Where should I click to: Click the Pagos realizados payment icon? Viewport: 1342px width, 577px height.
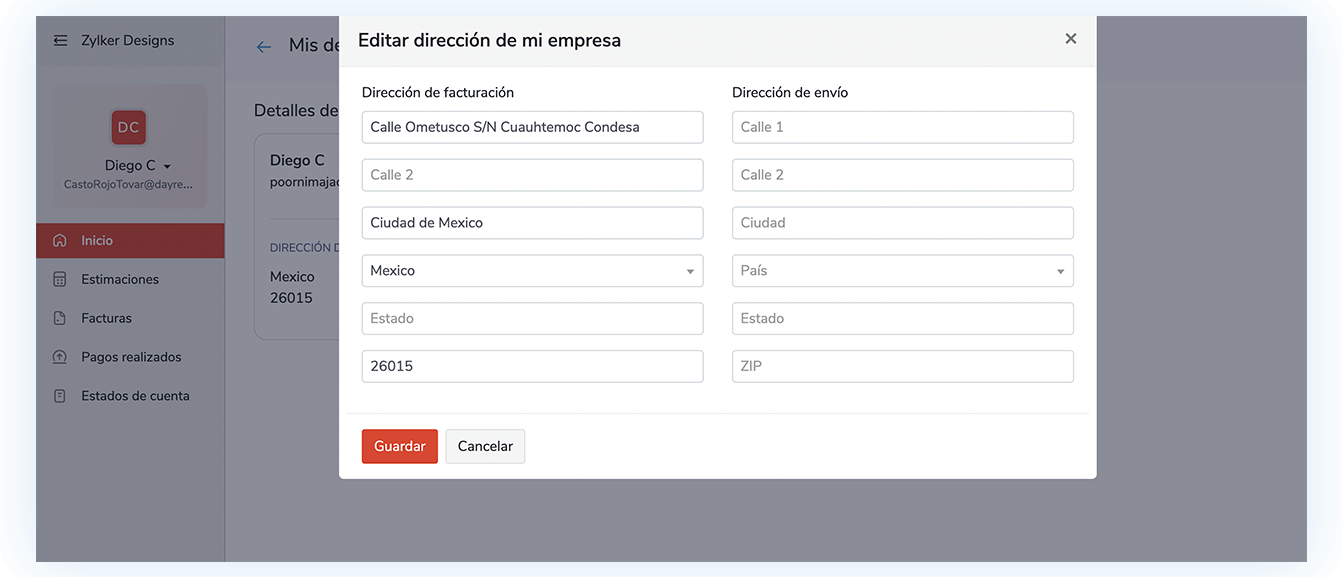[60, 356]
